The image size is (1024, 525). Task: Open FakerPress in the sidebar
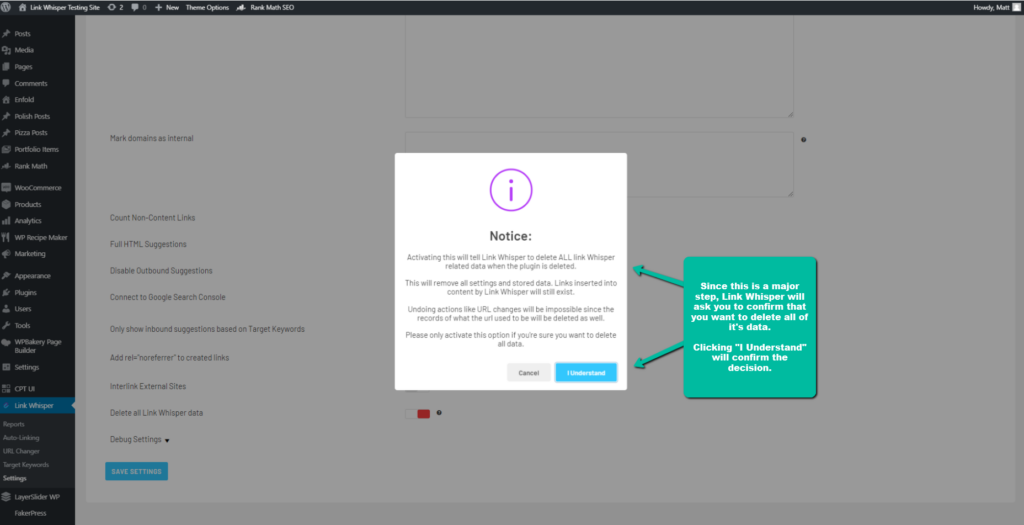[x=30, y=513]
